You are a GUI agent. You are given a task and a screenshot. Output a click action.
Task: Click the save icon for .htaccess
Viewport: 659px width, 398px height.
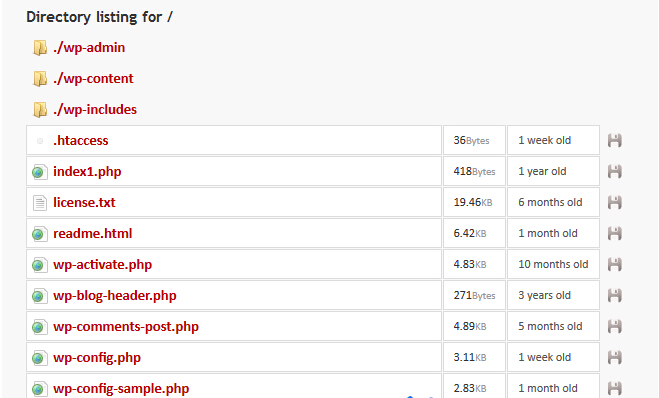click(614, 140)
